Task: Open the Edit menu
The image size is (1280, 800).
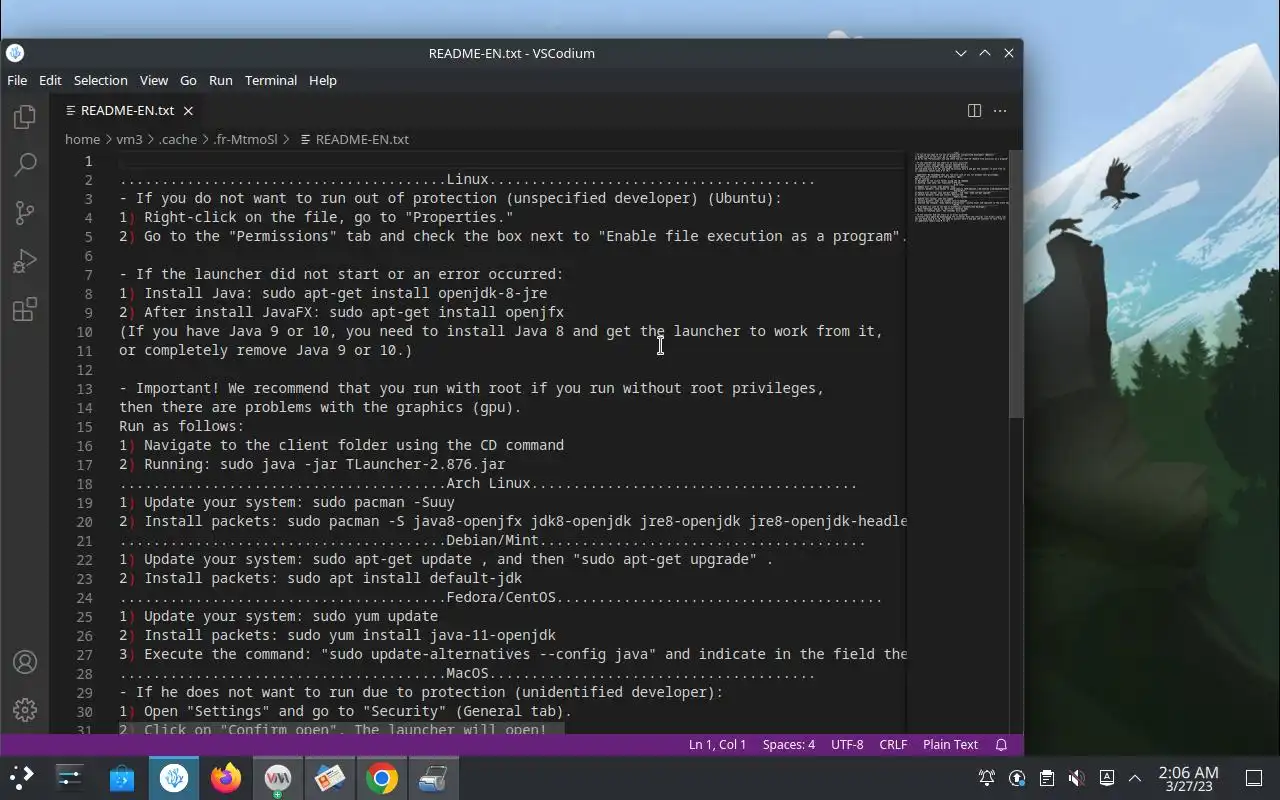Action: pyautogui.click(x=50, y=80)
